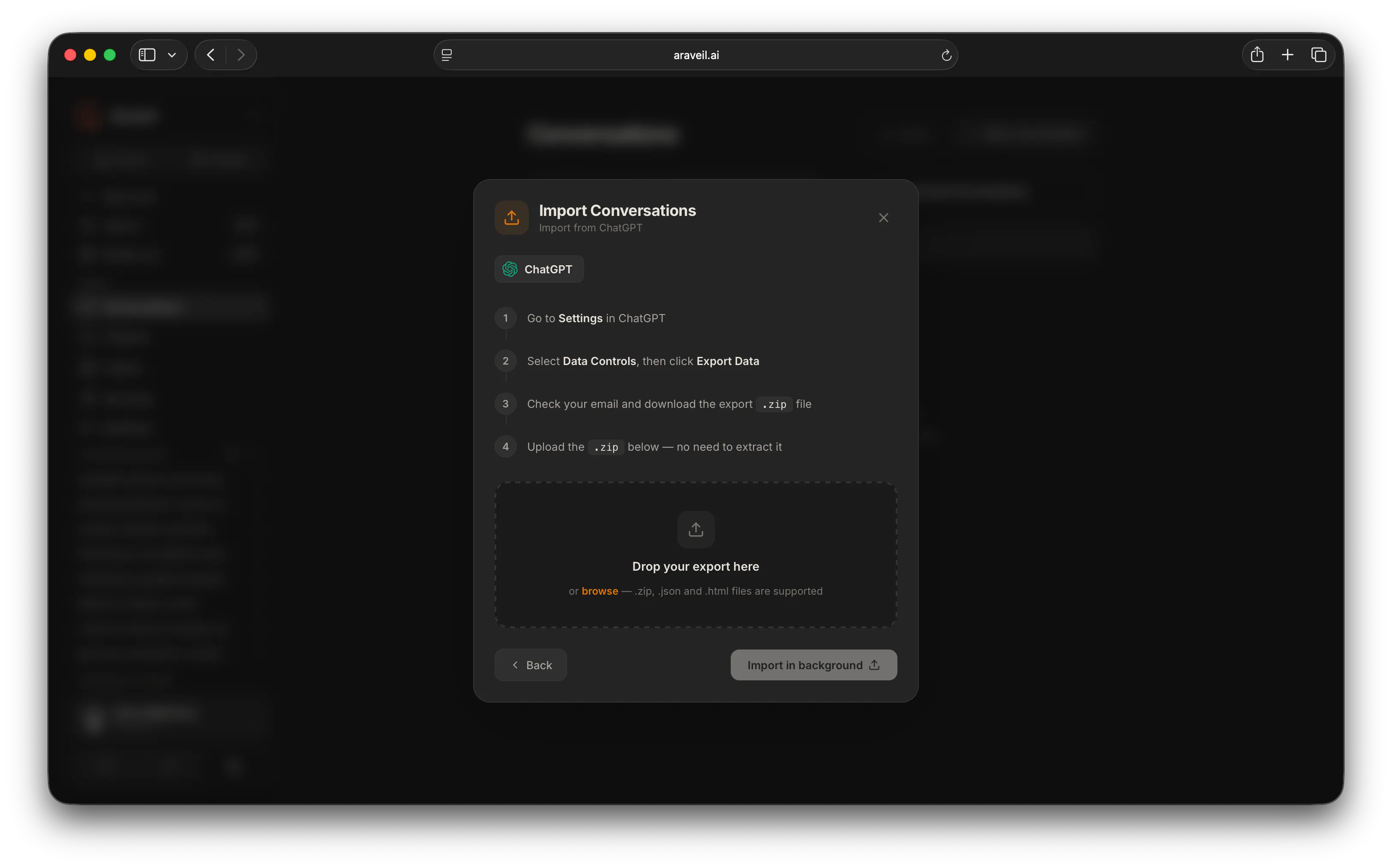Open sidebar options dropdown arrow
1392x868 pixels.
coord(172,55)
